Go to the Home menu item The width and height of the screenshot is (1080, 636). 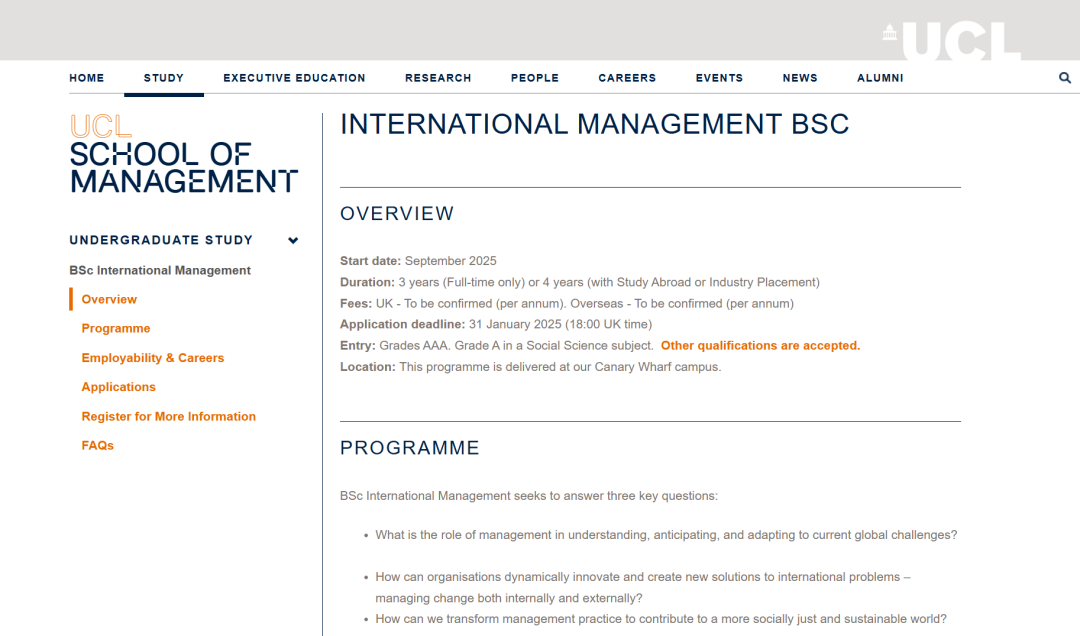point(87,78)
